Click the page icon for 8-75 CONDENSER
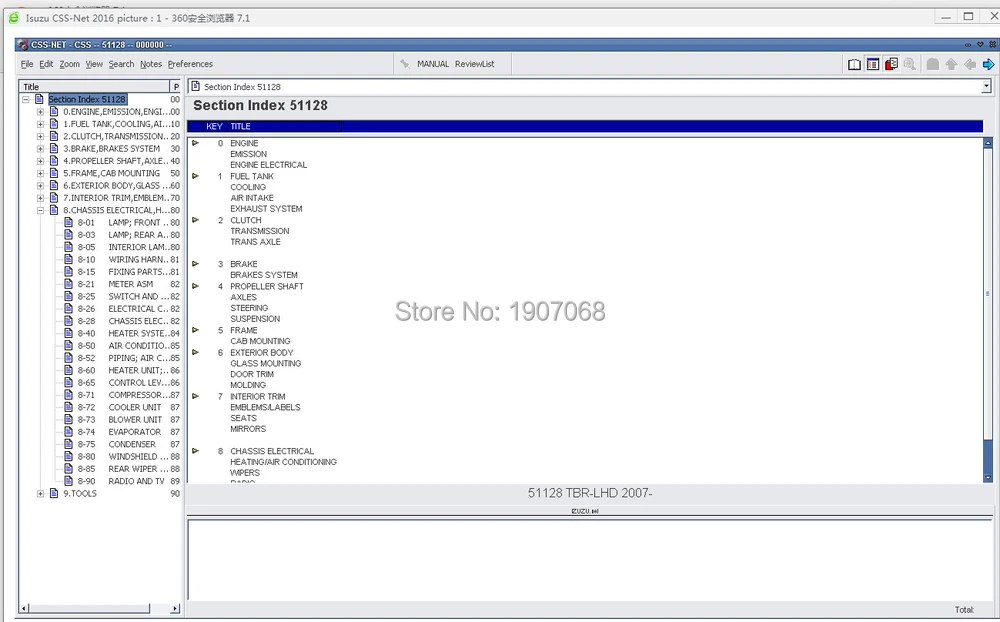 pos(69,444)
